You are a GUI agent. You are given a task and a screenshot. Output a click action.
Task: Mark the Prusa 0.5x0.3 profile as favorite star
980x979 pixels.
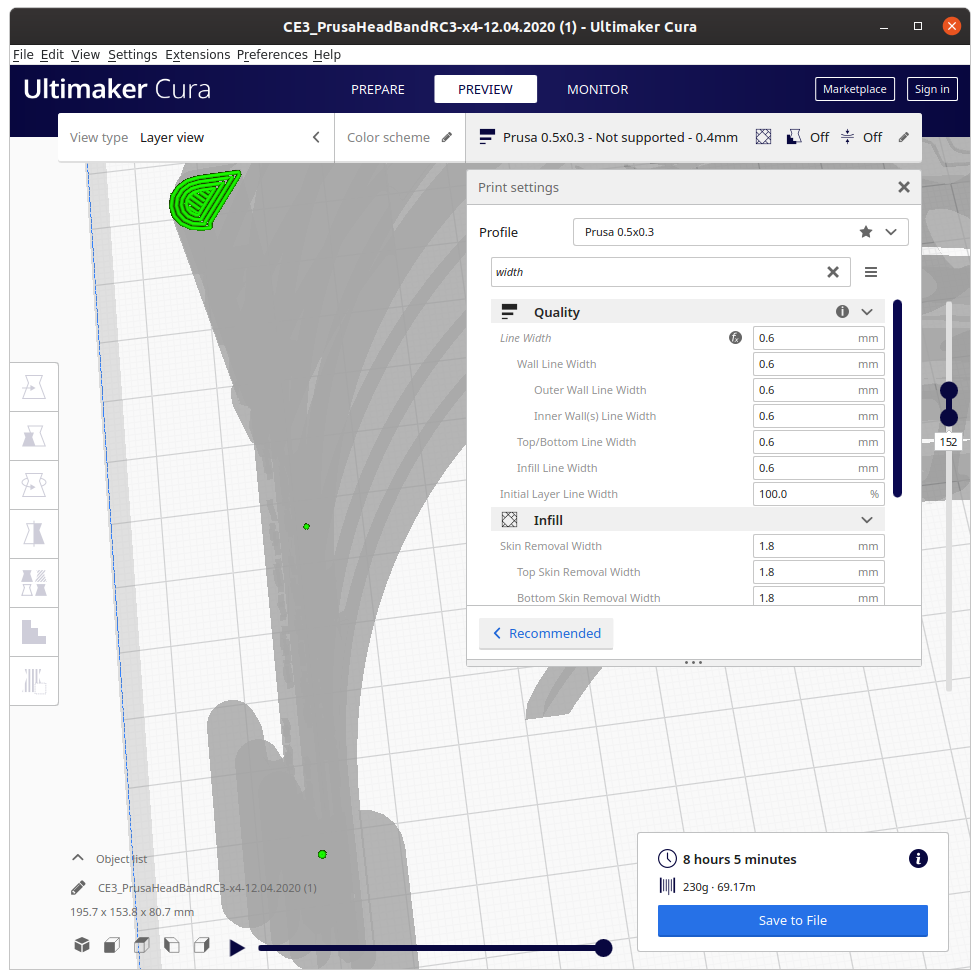tap(866, 232)
